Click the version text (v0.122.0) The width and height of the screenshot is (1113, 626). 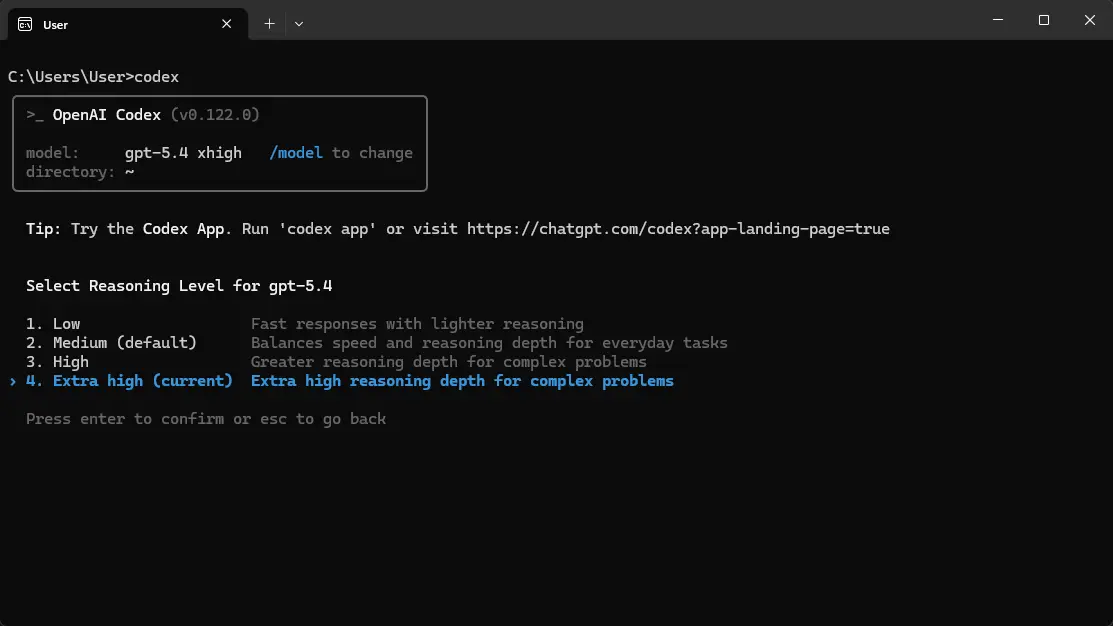(215, 114)
